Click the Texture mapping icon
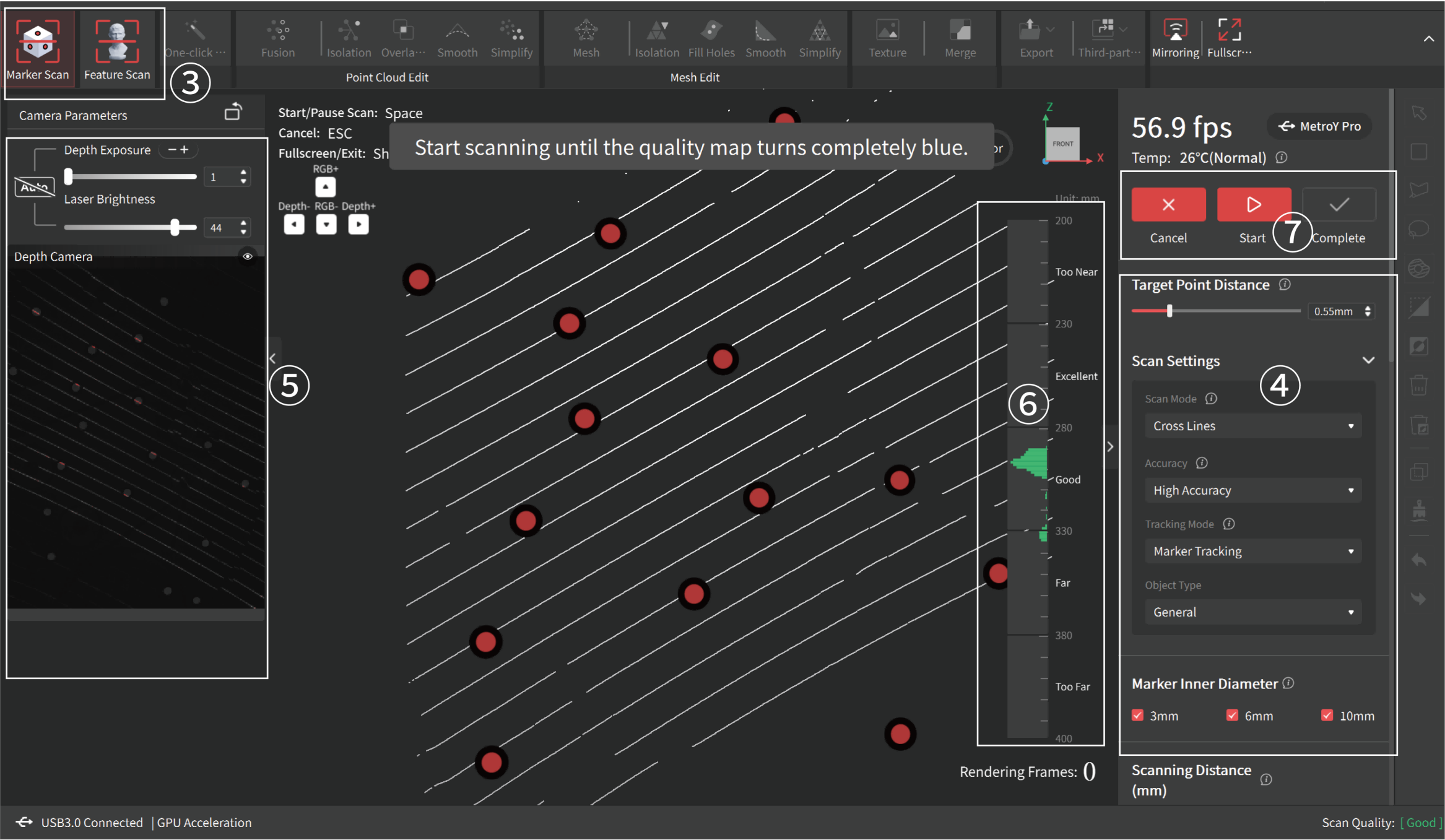This screenshot has width=1445, height=840. pyautogui.click(x=887, y=37)
